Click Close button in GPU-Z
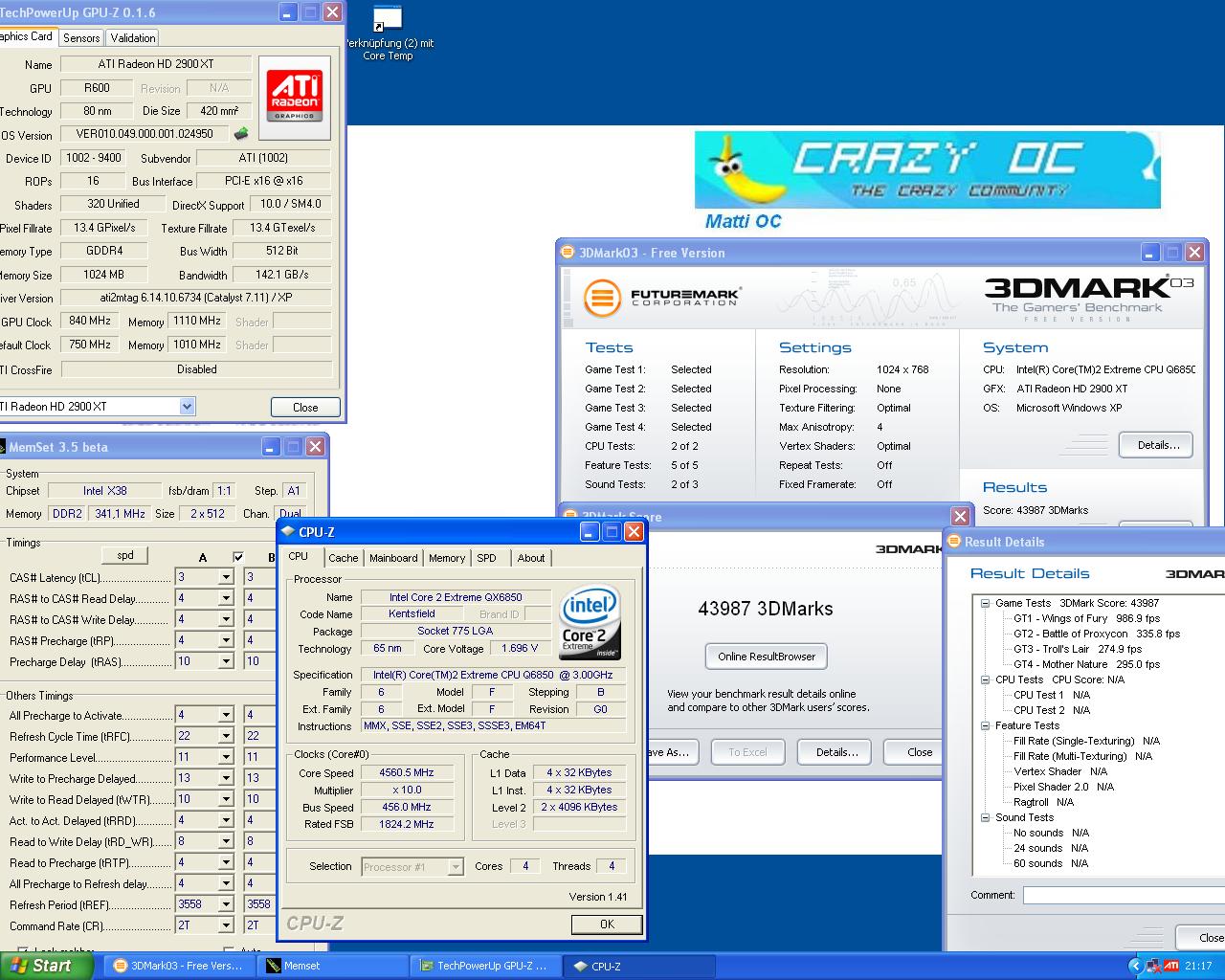This screenshot has height=980, width=1225. click(305, 407)
